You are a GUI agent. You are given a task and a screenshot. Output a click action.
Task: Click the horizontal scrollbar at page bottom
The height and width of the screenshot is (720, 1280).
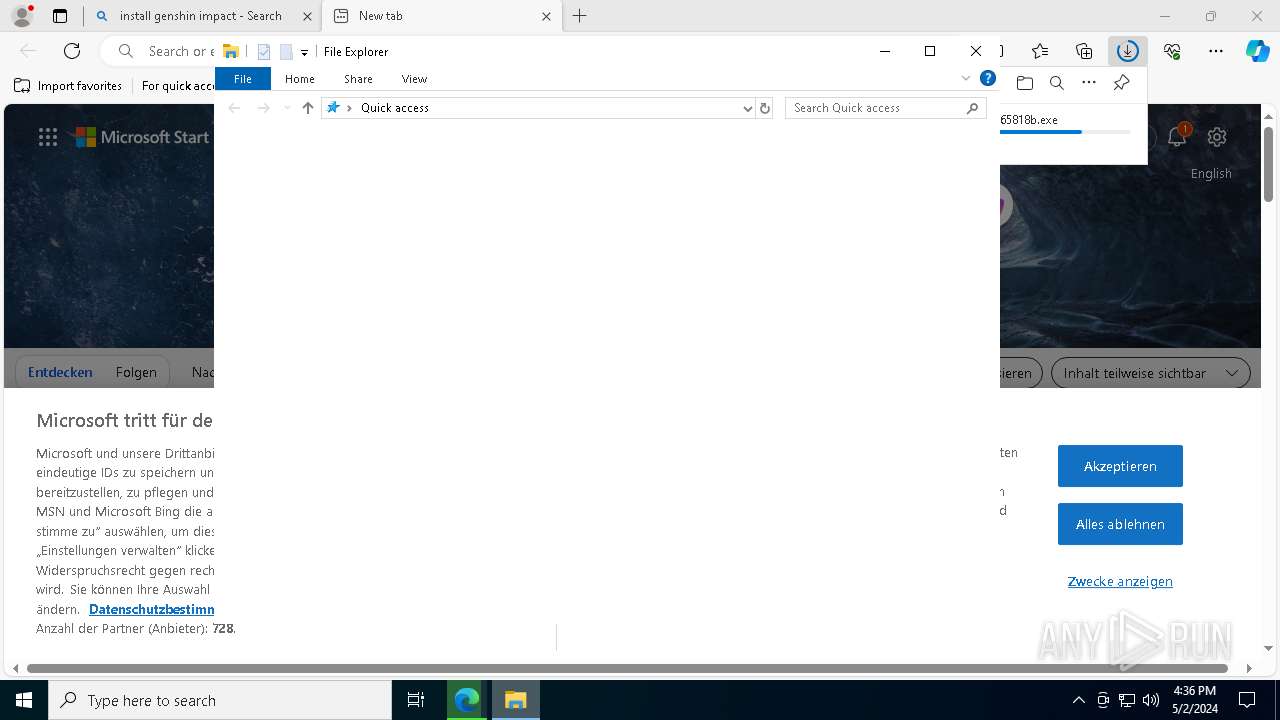[x=627, y=668]
